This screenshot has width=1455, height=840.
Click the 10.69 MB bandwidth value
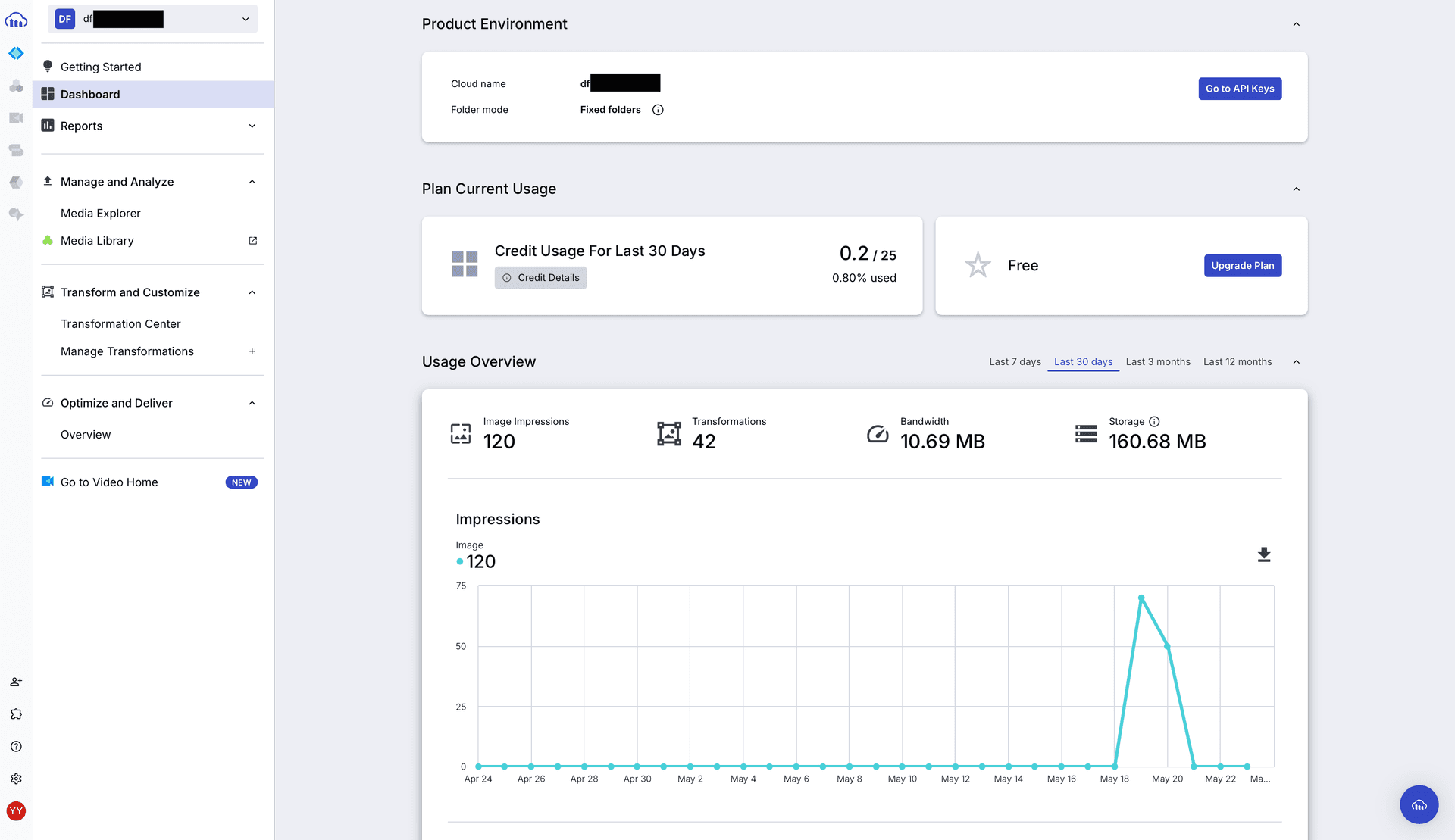(943, 442)
